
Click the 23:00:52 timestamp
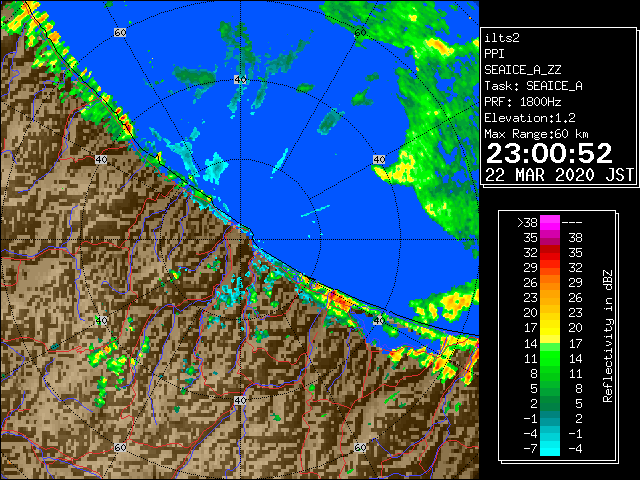click(549, 153)
